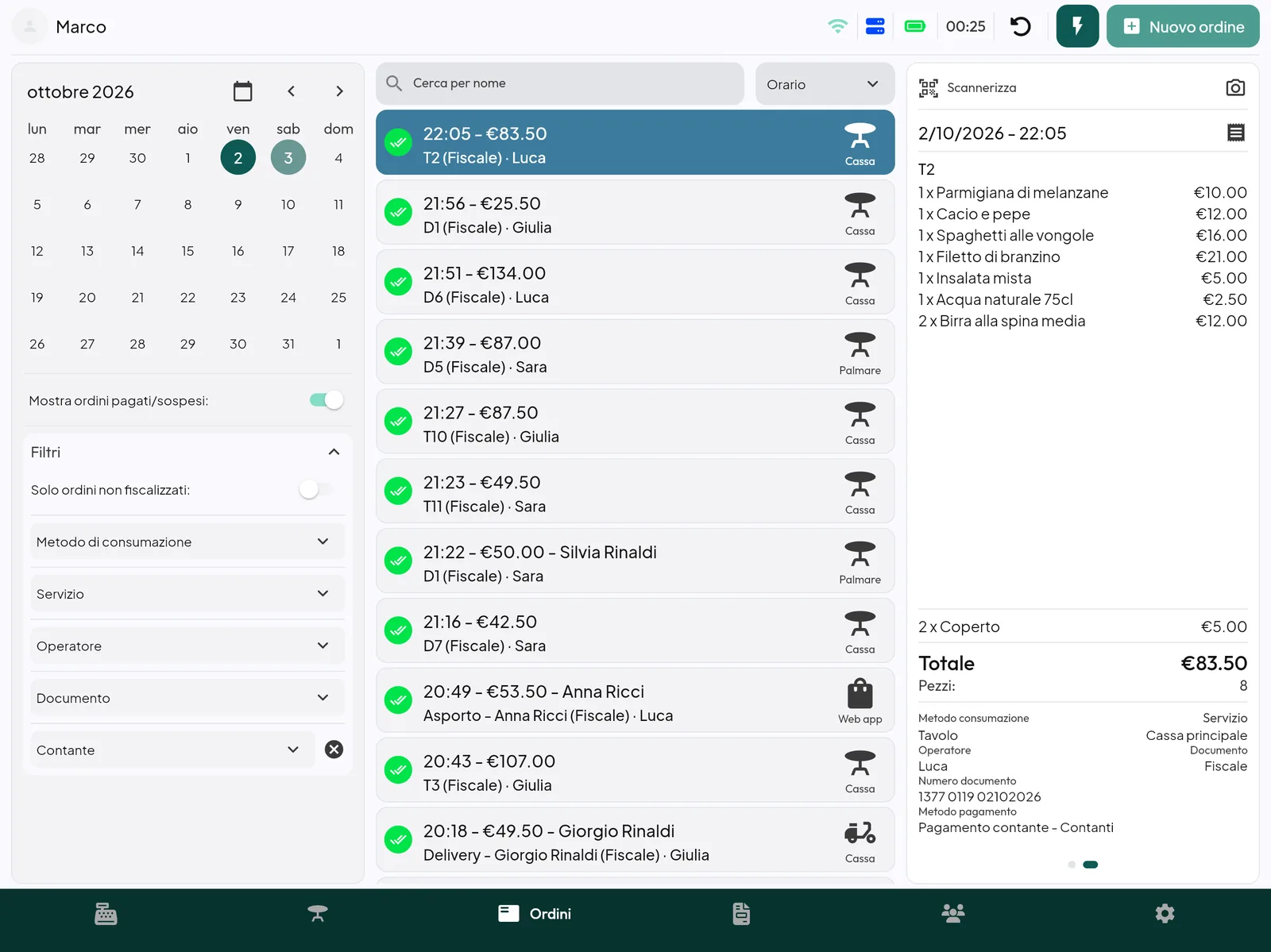Enable Solo ordini non fiscalizzati
This screenshot has width=1271, height=952.
pyautogui.click(x=316, y=490)
